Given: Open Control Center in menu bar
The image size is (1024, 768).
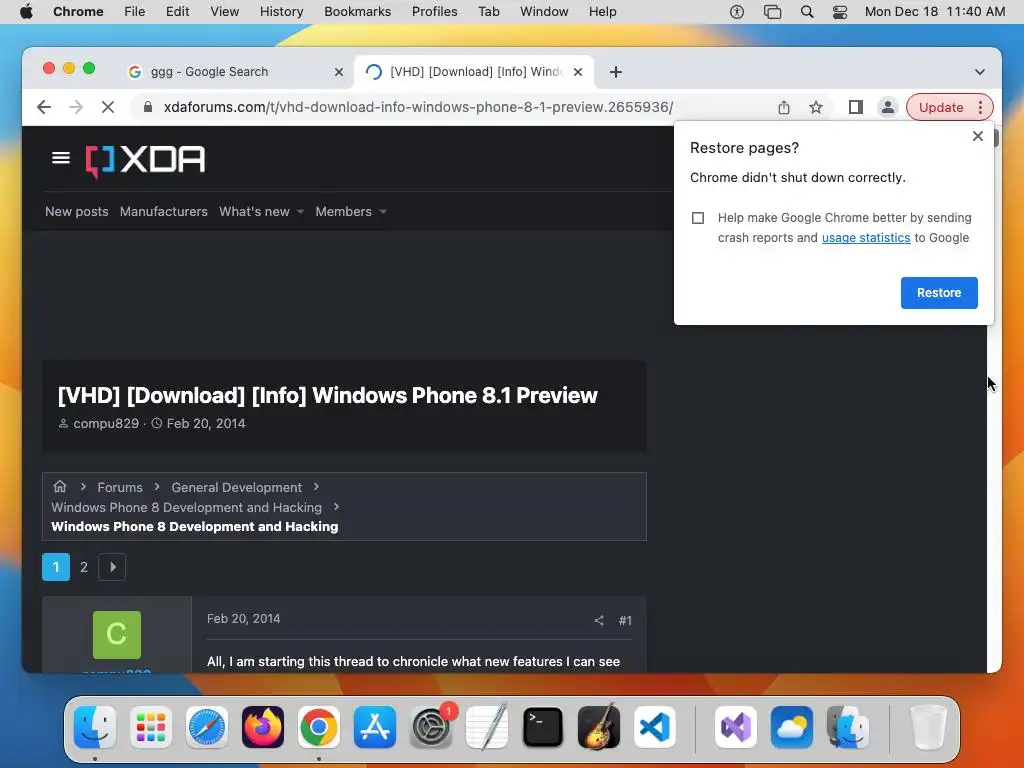Looking at the screenshot, I should (840, 12).
